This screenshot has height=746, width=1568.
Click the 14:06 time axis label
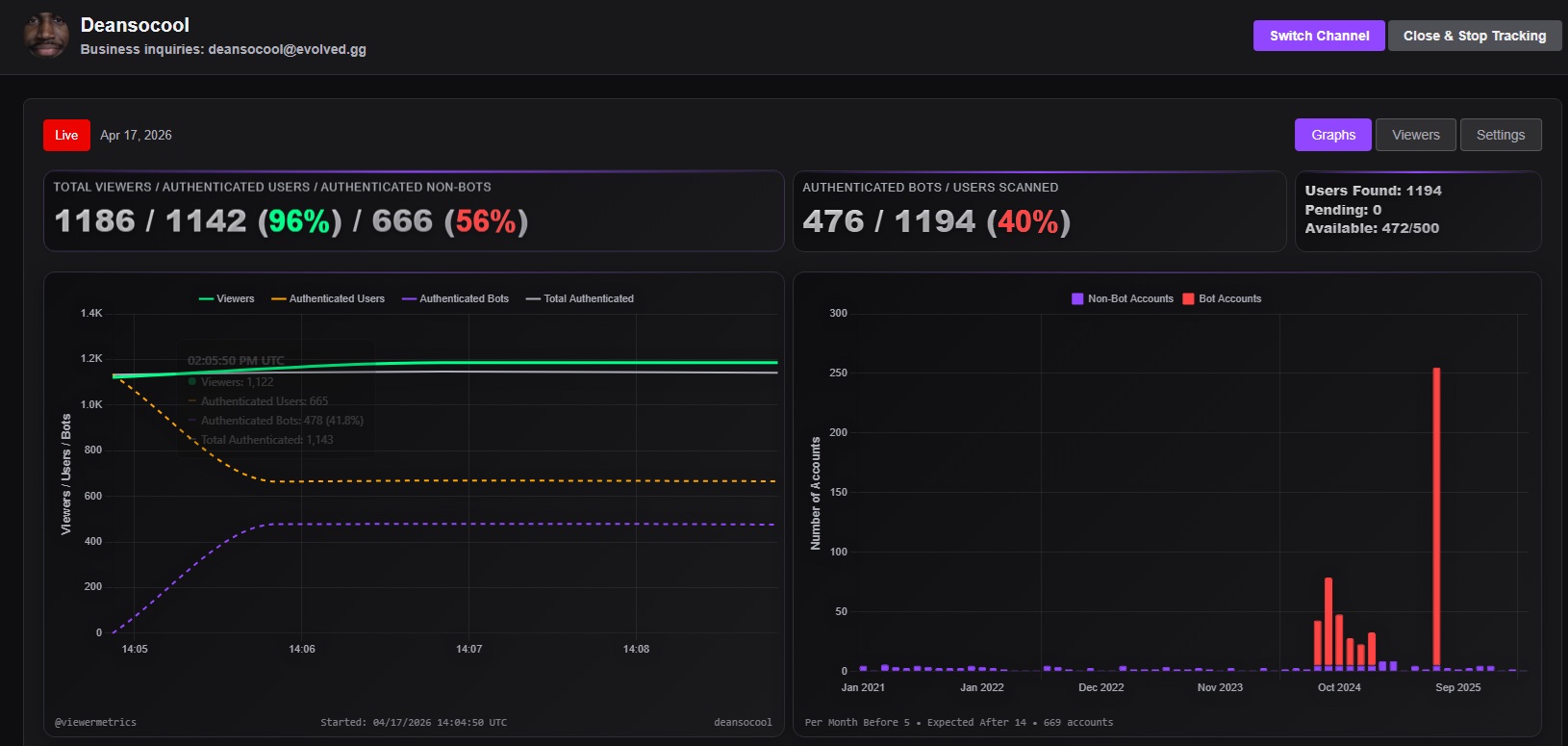tap(302, 649)
